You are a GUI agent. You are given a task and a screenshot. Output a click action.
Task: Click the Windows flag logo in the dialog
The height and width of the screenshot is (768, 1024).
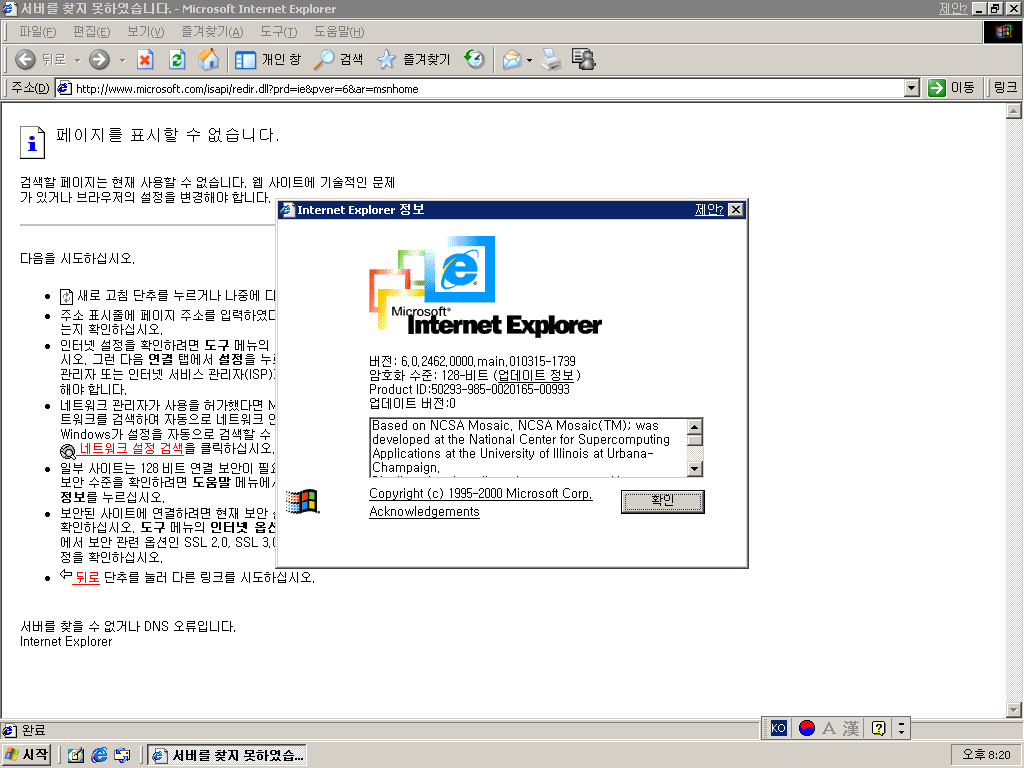coord(302,502)
